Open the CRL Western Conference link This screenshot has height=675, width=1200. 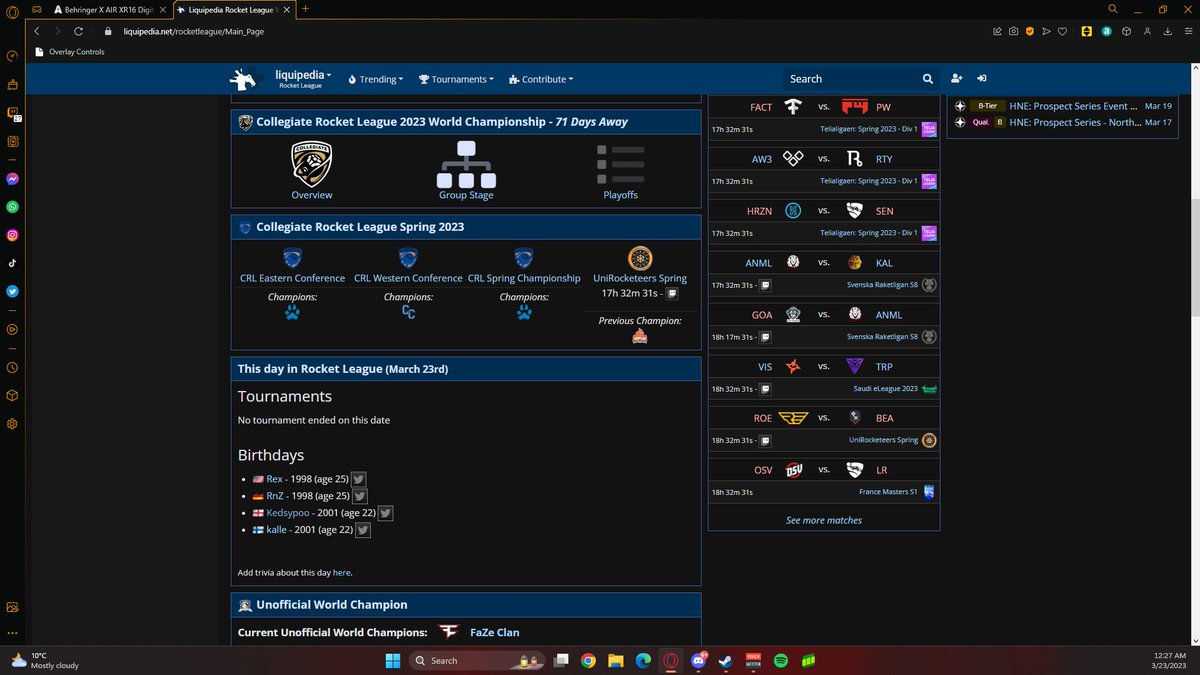pos(408,278)
